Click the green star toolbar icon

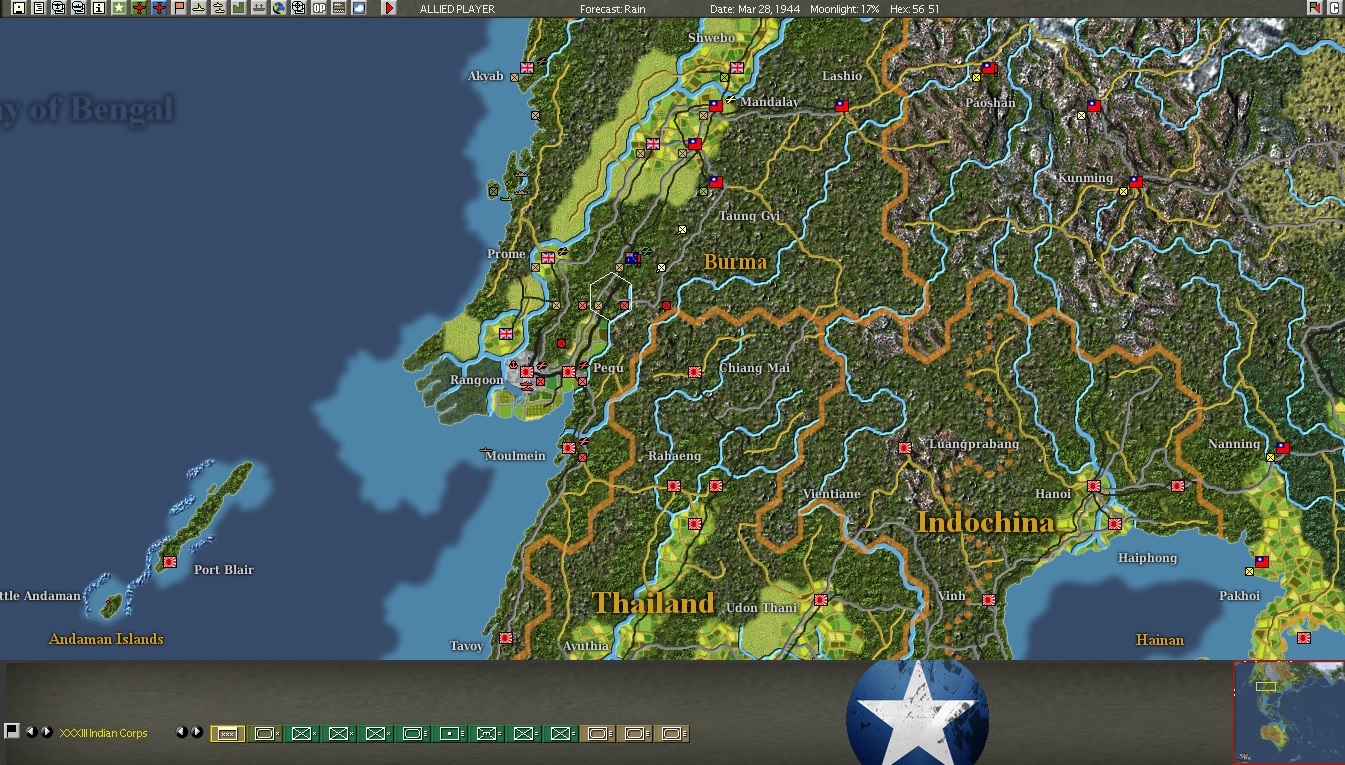click(x=119, y=8)
